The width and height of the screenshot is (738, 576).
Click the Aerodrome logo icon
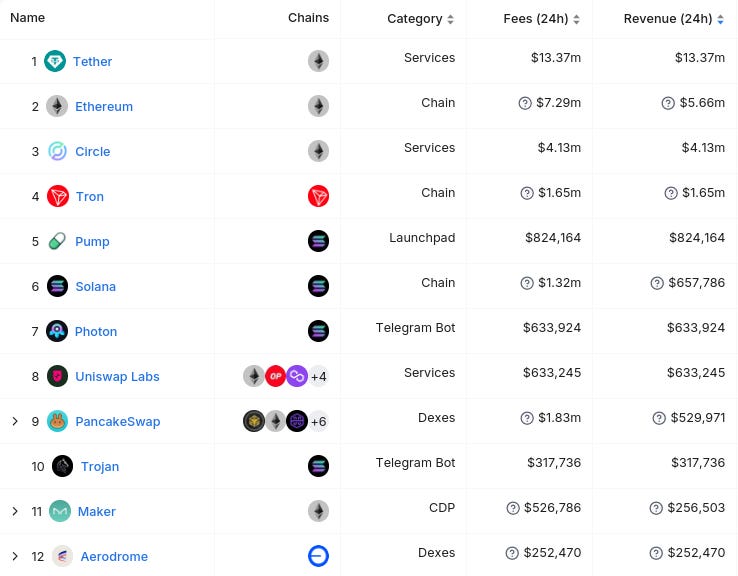coord(62,556)
